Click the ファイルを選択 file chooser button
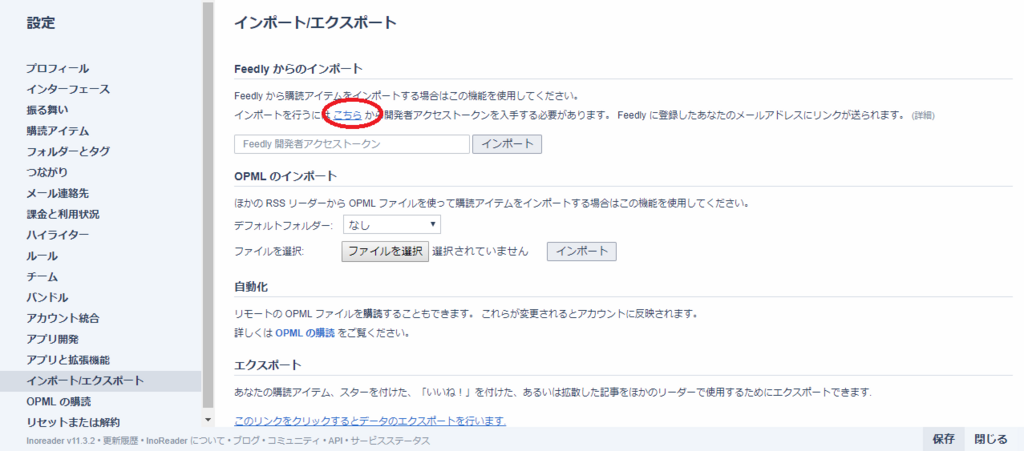The height and width of the screenshot is (451, 1024). click(x=385, y=251)
